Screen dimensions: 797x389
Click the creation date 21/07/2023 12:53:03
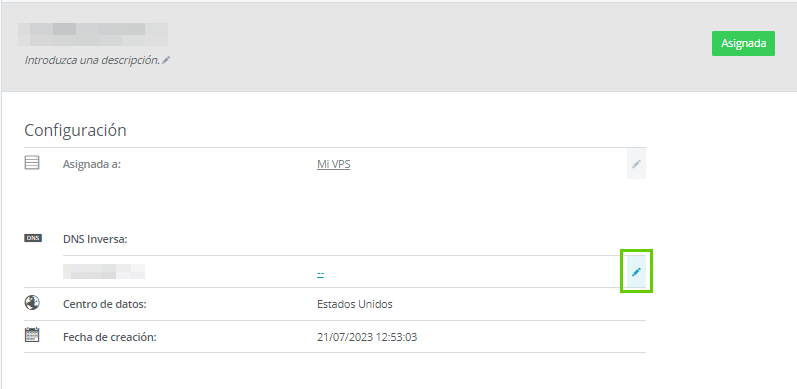tap(367, 337)
